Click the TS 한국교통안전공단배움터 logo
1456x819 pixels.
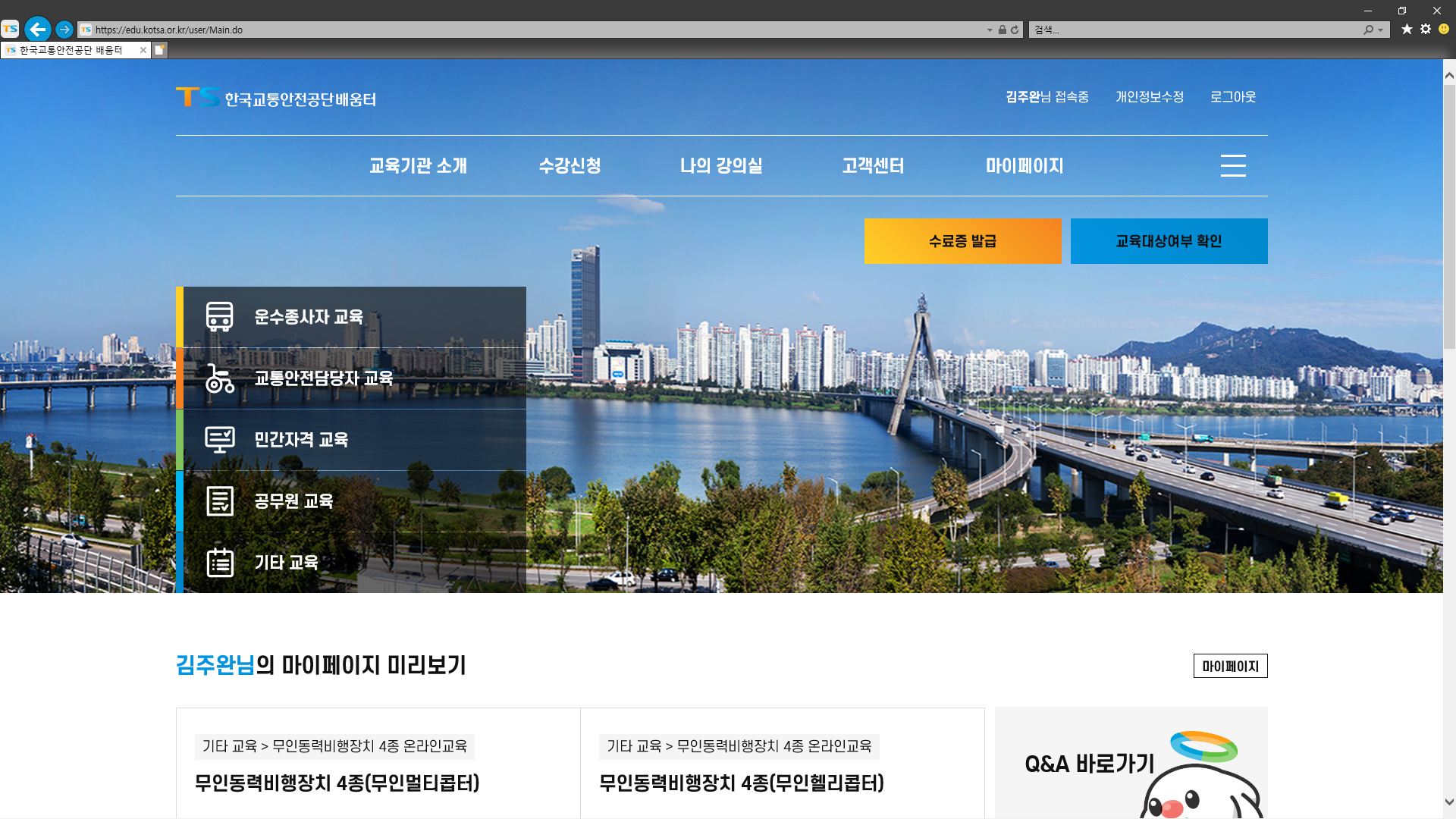(276, 98)
